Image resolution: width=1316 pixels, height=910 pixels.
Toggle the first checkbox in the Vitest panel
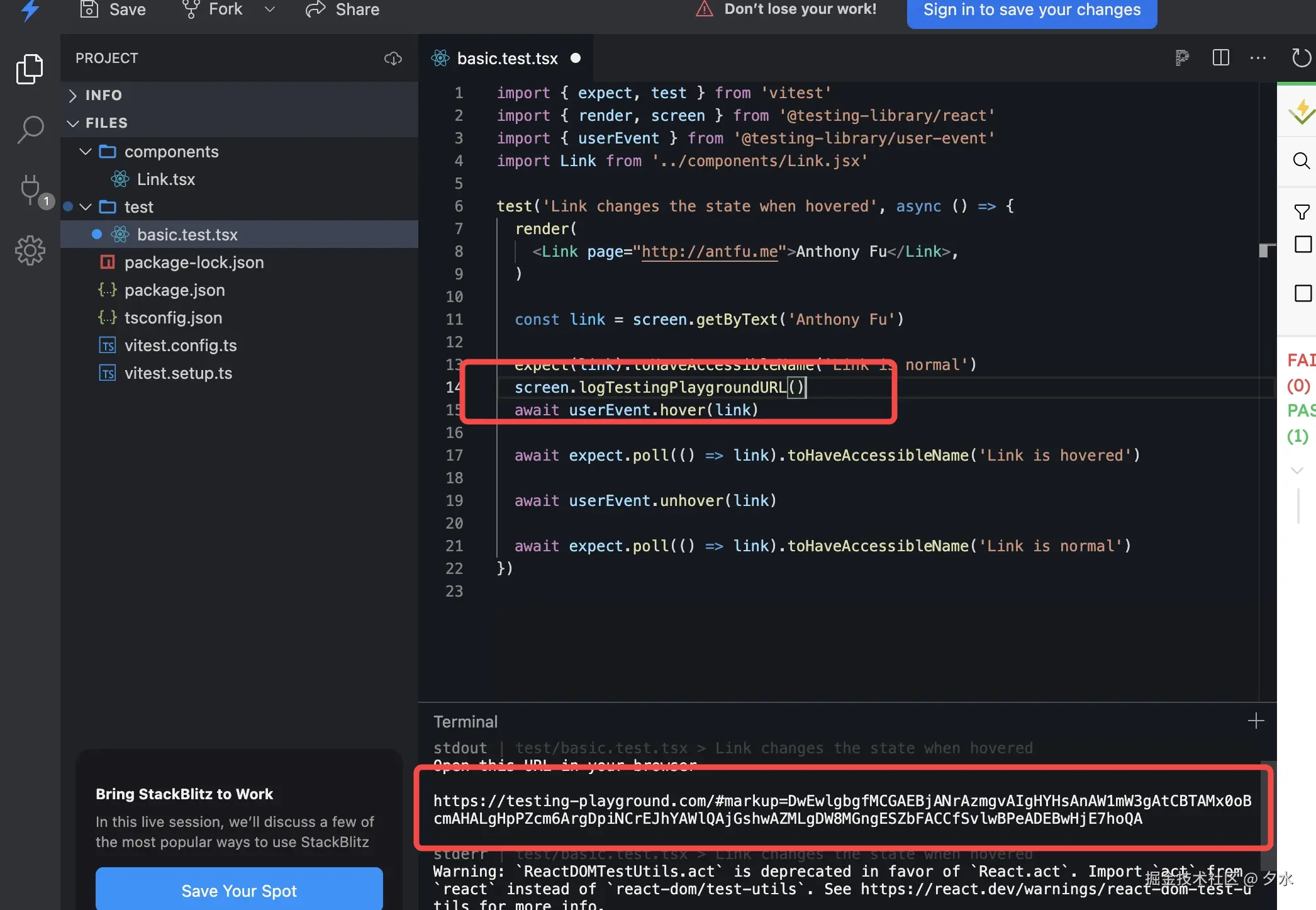click(x=1303, y=244)
